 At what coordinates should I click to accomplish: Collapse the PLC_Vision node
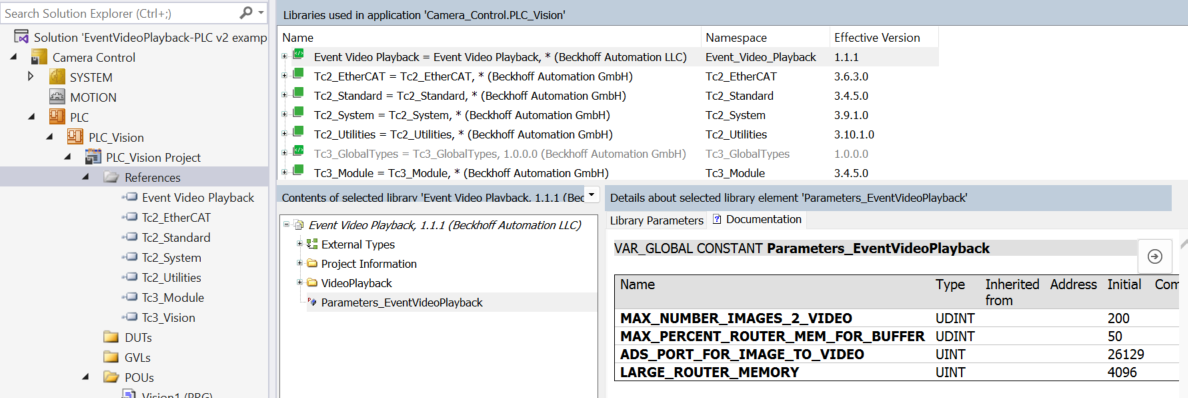point(49,138)
